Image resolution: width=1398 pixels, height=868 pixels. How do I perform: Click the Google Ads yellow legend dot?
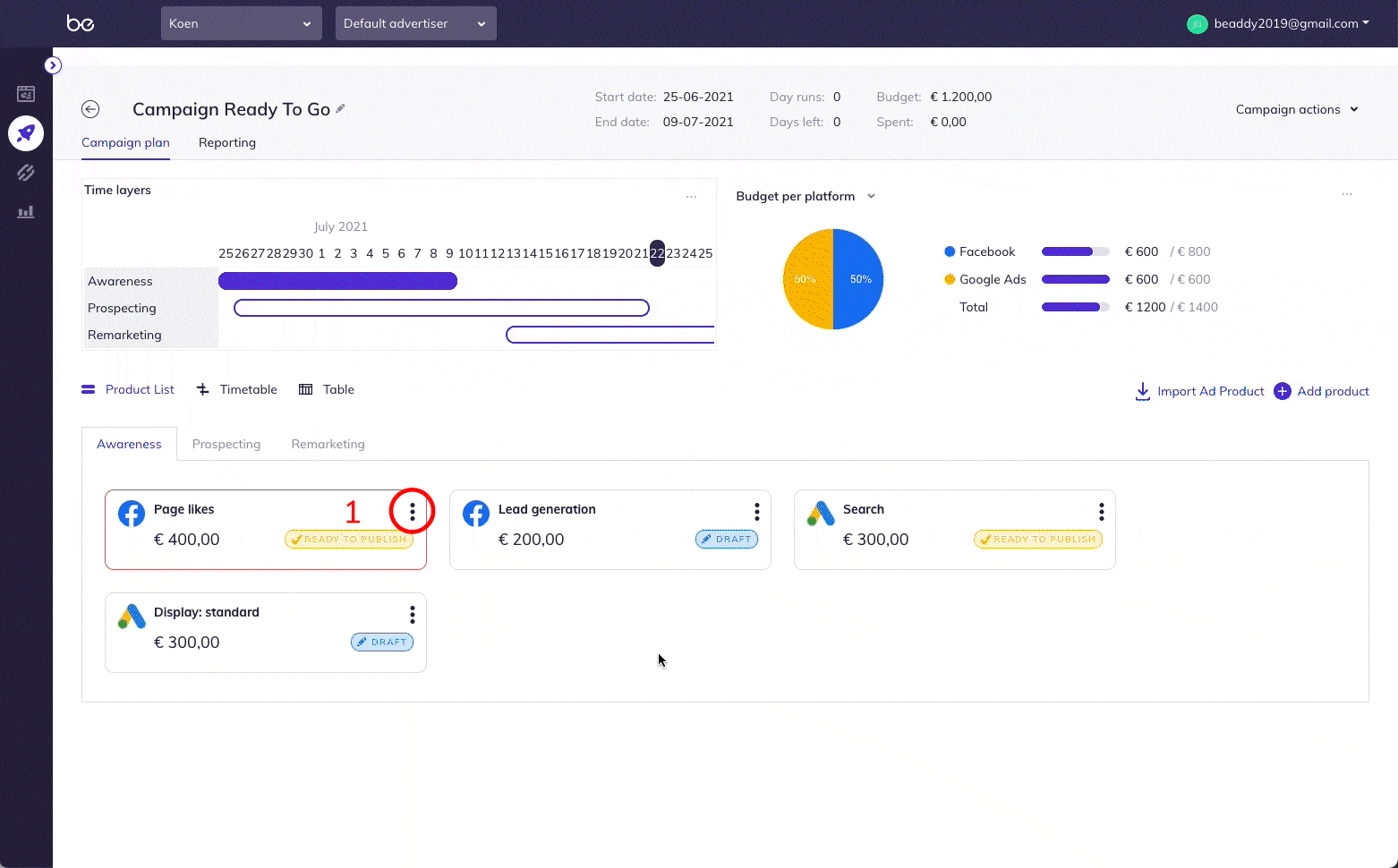click(950, 279)
